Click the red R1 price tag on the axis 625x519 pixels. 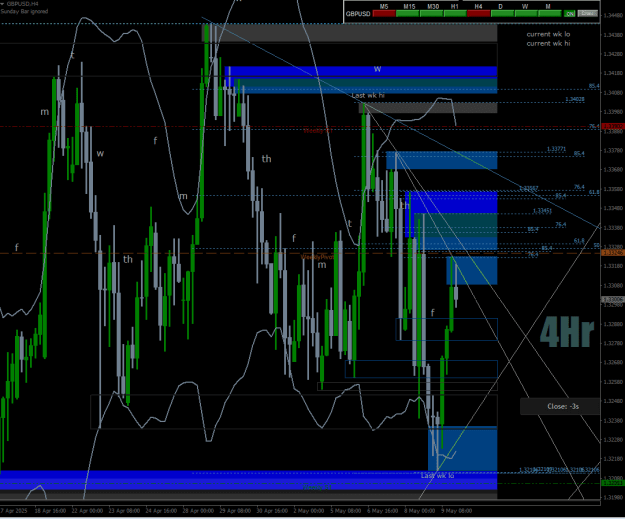(x=612, y=126)
